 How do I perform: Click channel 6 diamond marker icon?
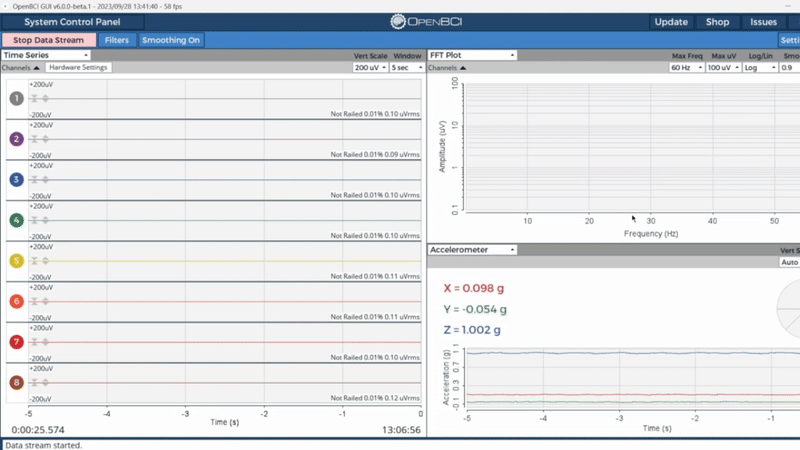coord(45,301)
